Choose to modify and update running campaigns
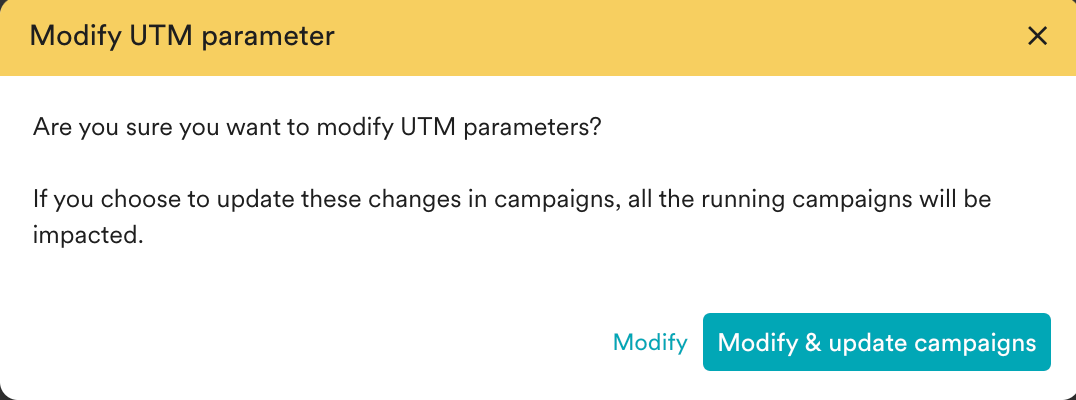Image resolution: width=1076 pixels, height=400 pixels. point(877,343)
